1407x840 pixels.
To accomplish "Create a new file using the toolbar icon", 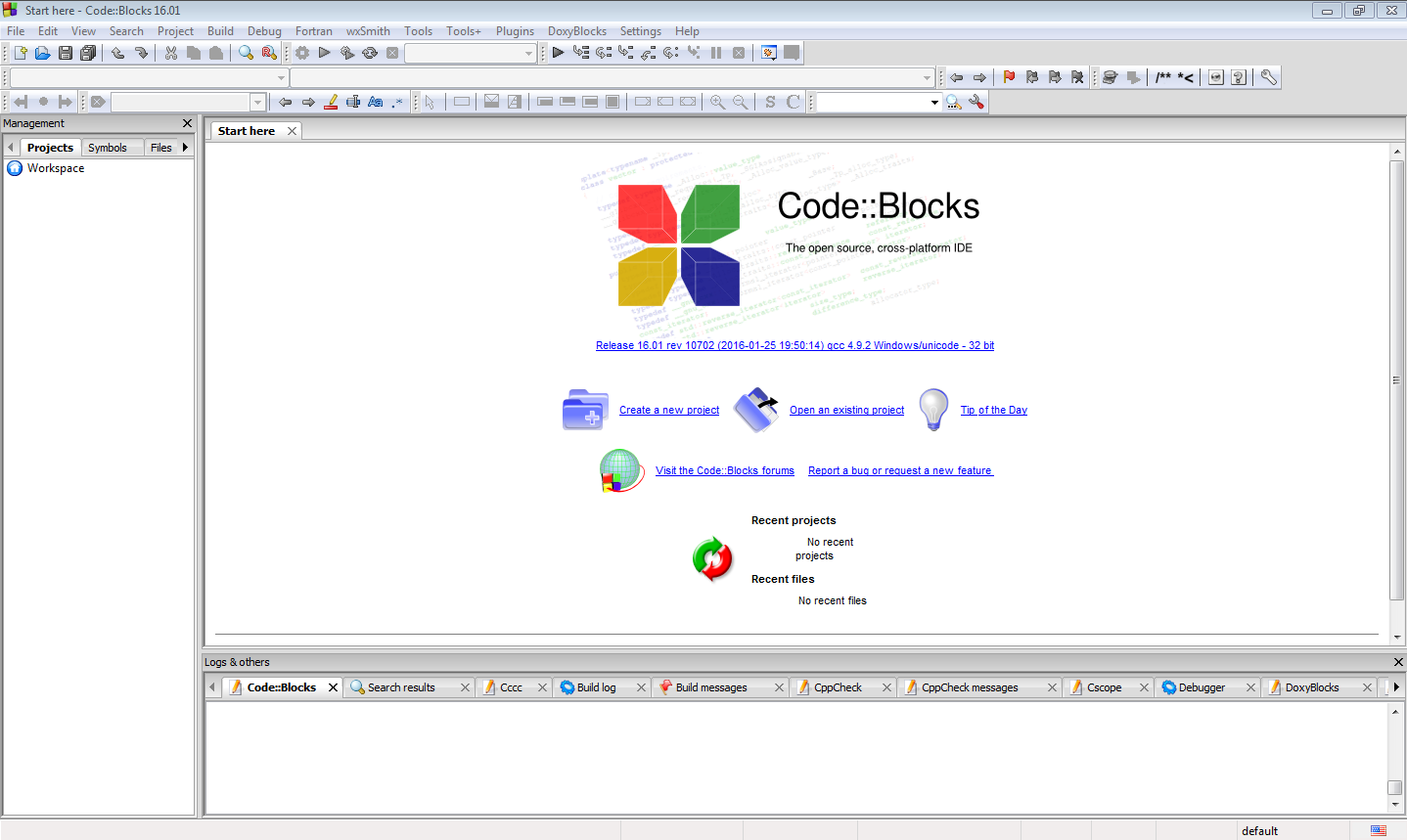I will click(x=18, y=53).
